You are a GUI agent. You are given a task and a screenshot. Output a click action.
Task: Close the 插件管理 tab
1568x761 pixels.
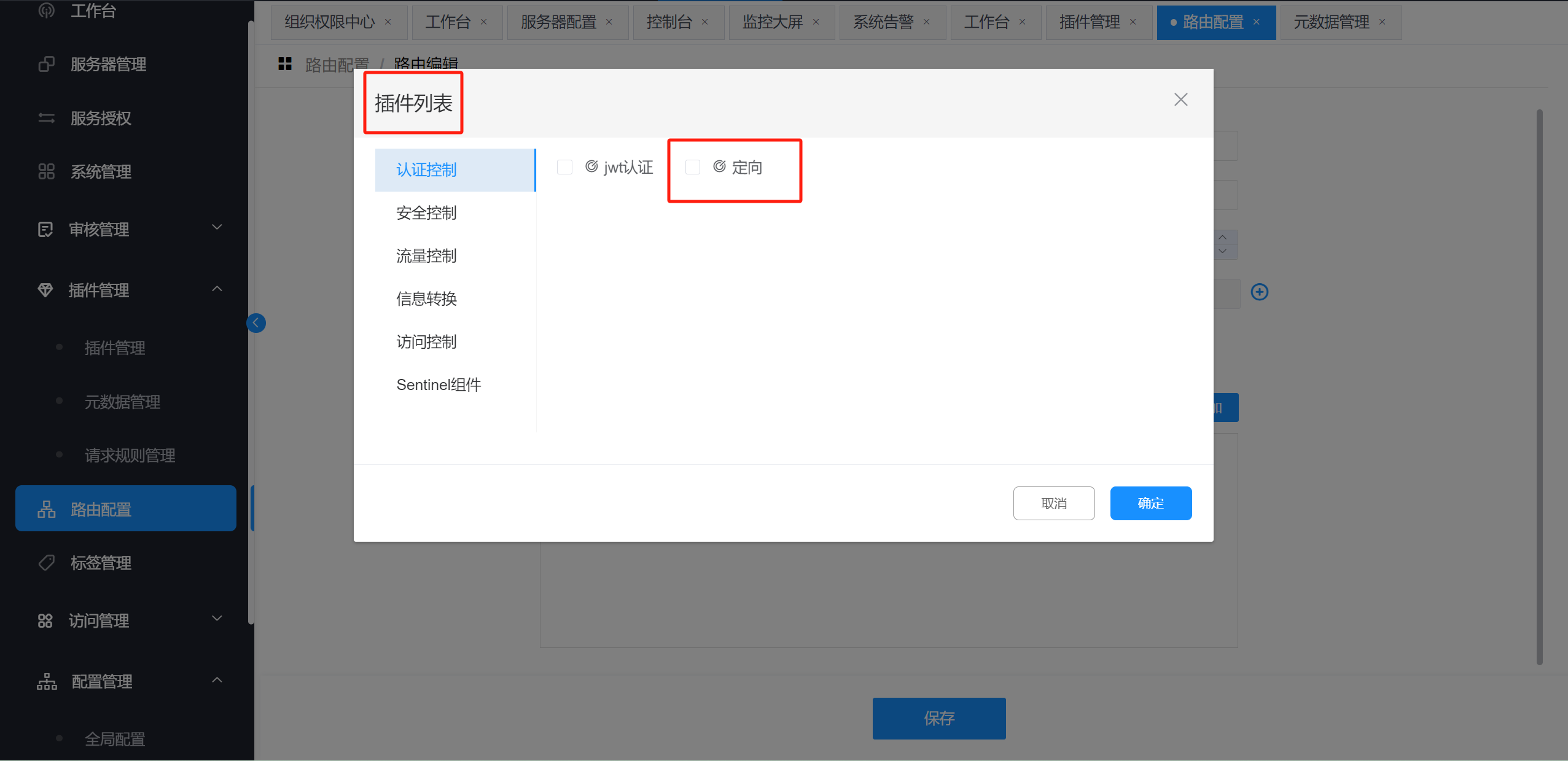click(x=1133, y=22)
